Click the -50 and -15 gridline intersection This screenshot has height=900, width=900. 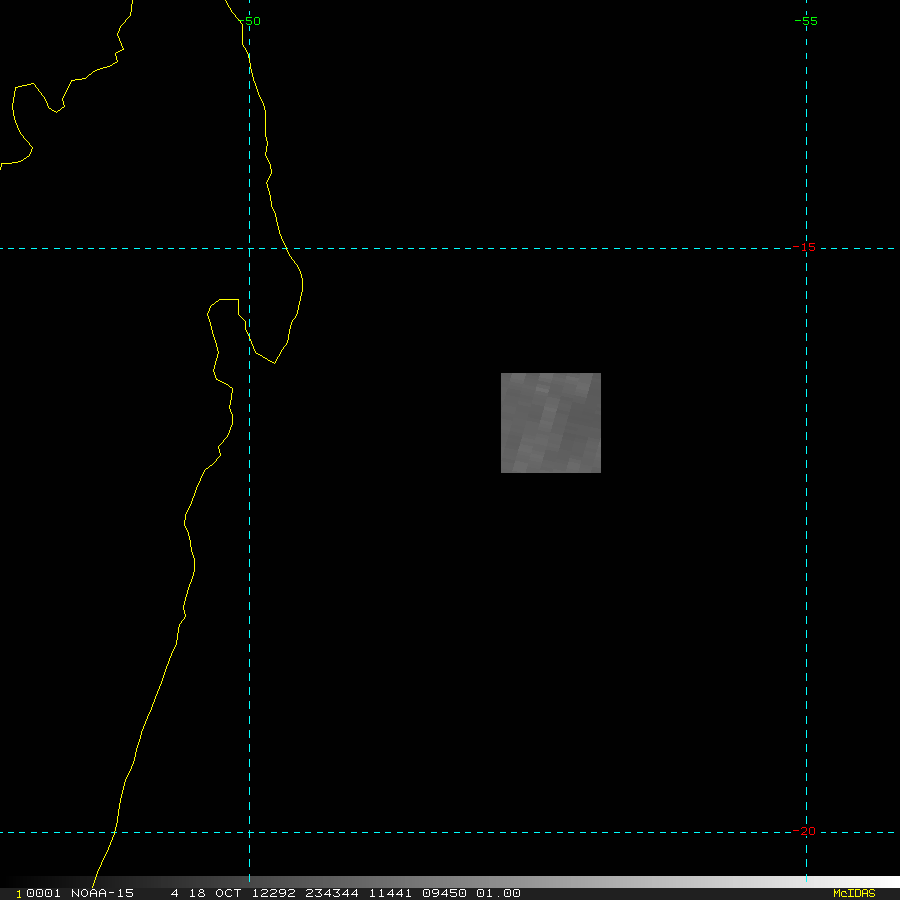point(249,248)
